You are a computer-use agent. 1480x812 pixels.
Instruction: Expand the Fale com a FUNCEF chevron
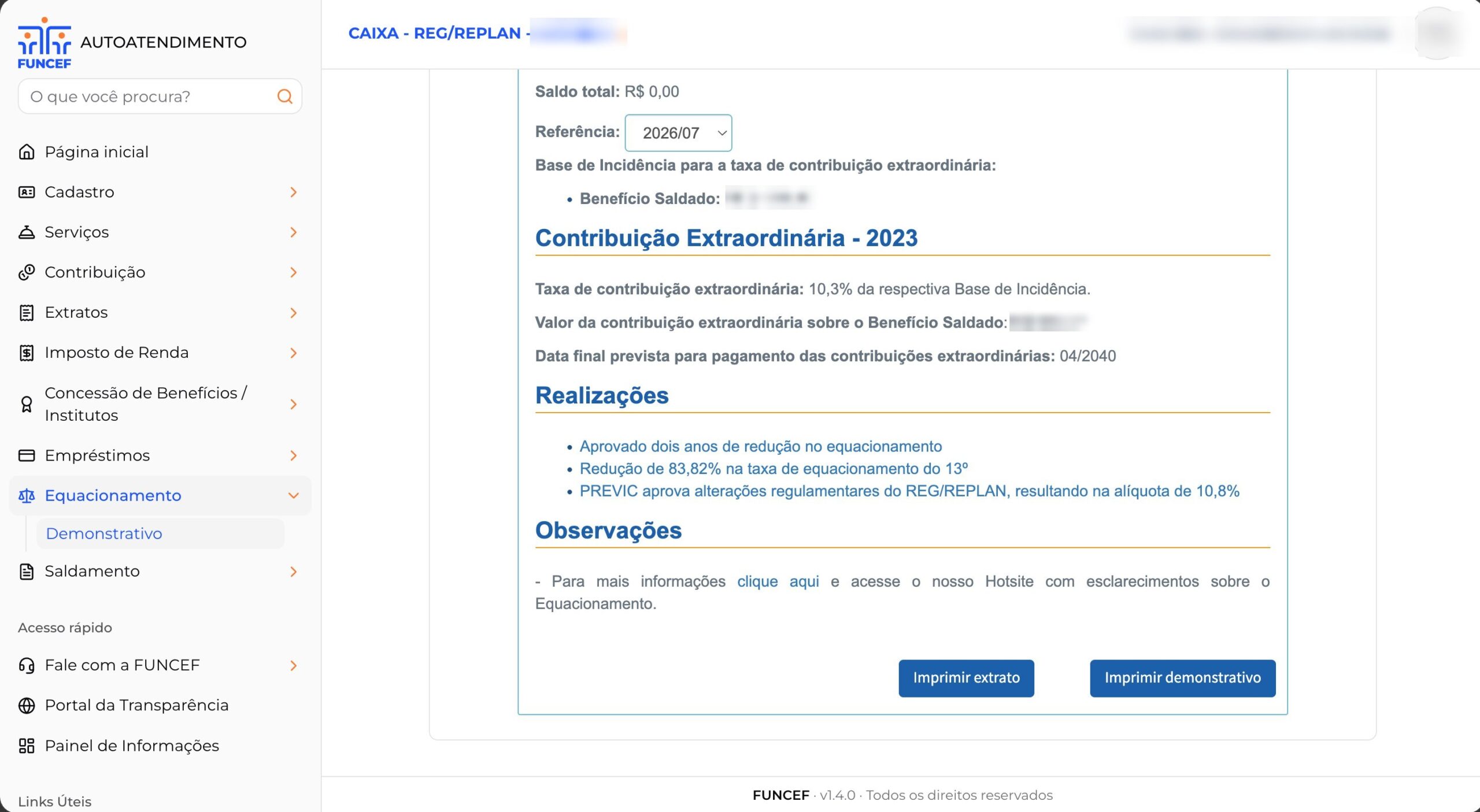click(x=294, y=665)
